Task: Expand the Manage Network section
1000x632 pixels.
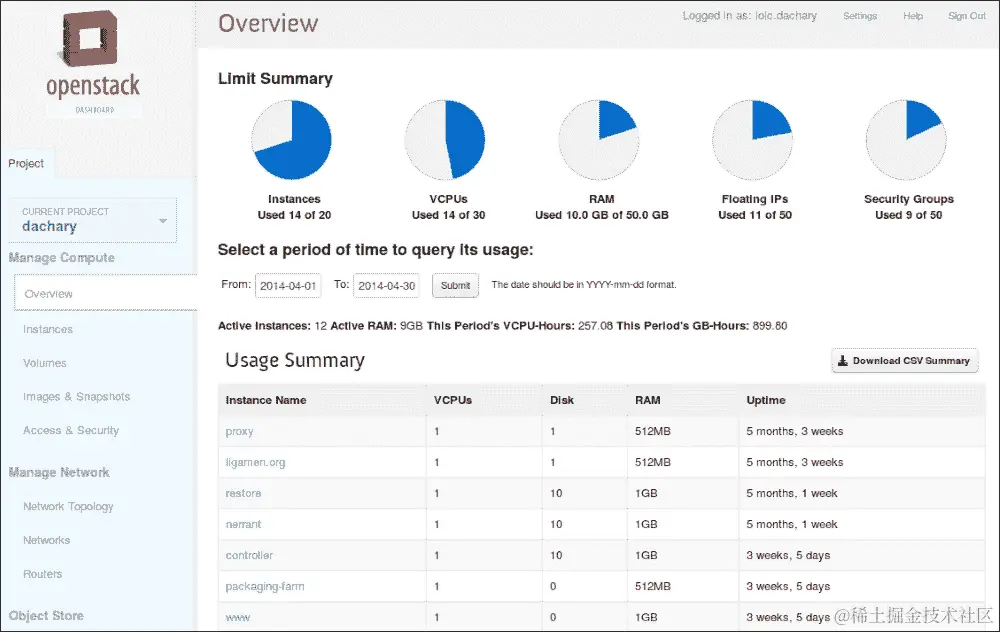Action: [58, 472]
